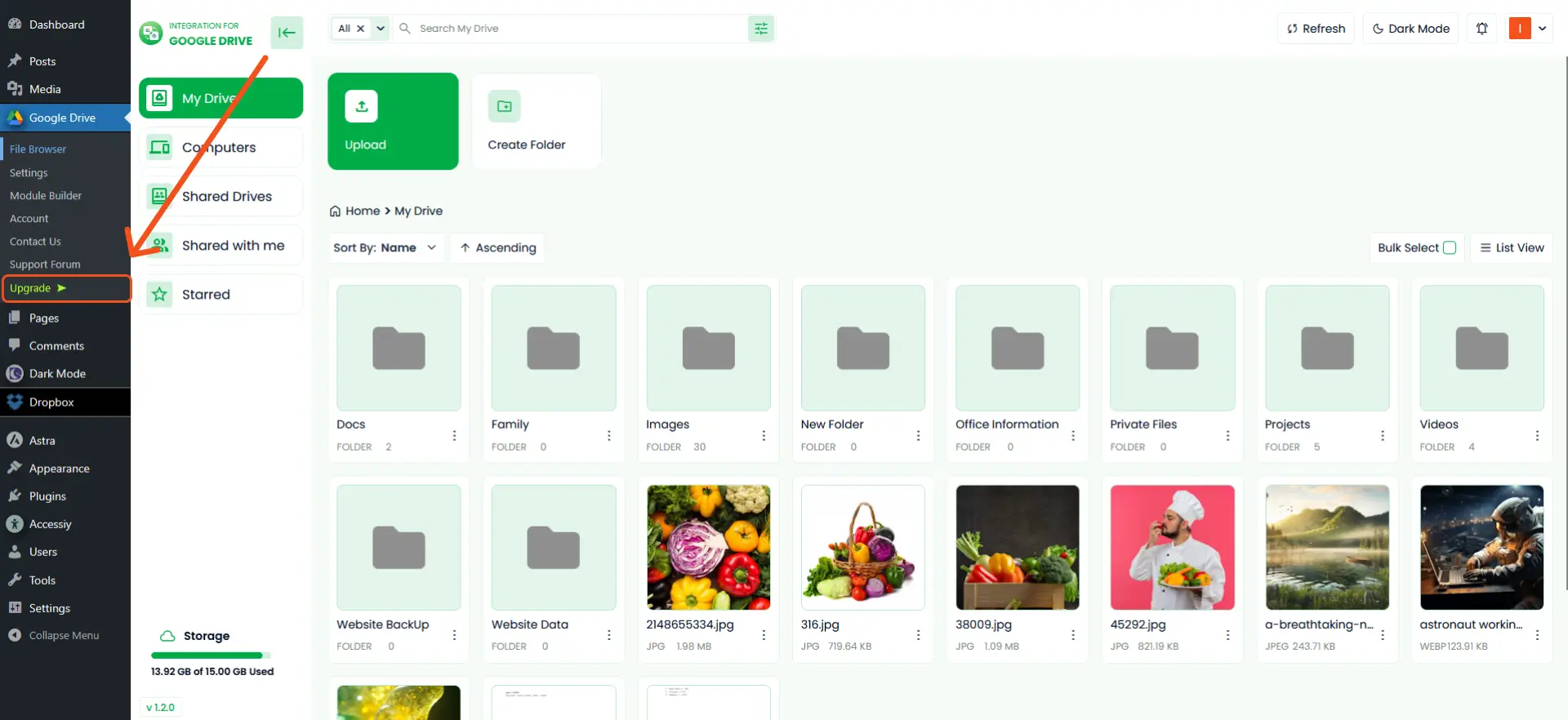Screen dimensions: 1568x720
Task: Enable the Bulk Select checkbox
Action: (x=1450, y=248)
